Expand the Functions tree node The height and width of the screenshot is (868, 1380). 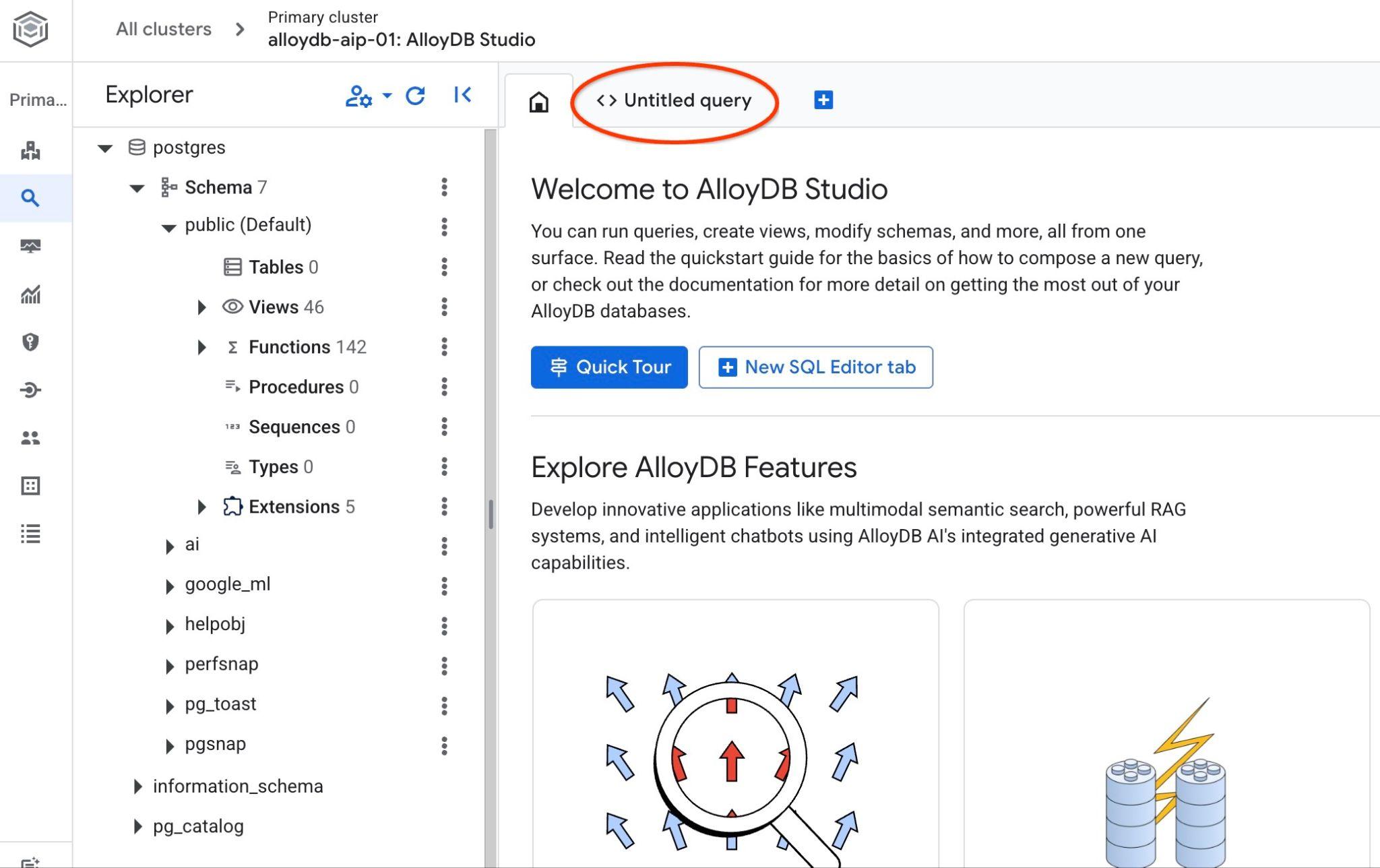(x=201, y=347)
